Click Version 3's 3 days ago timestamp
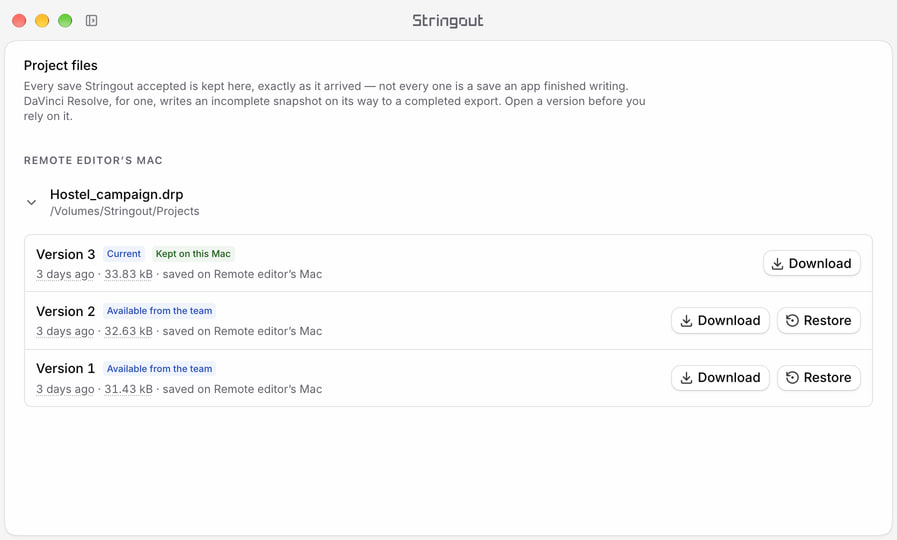The image size is (897, 540). pos(65,274)
